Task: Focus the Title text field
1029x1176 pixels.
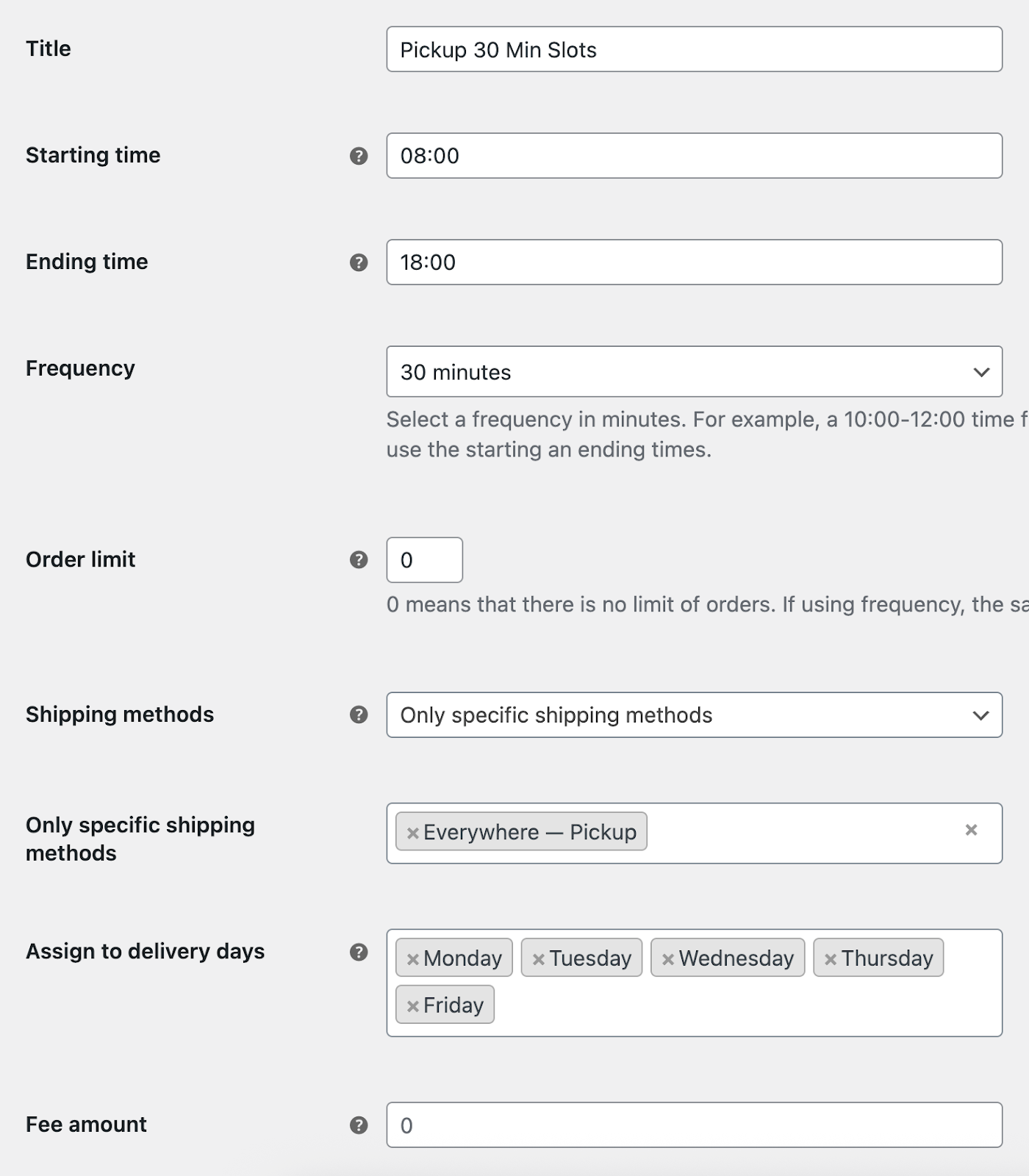Action: coord(694,49)
